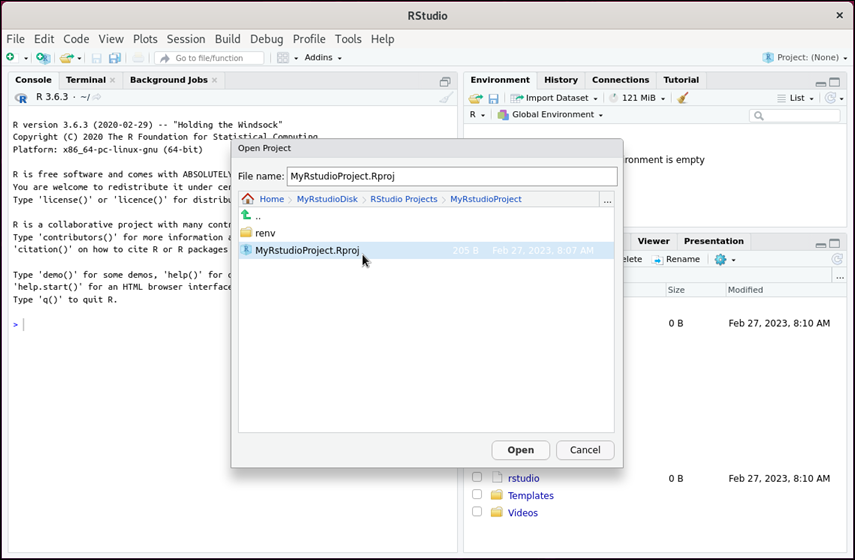
Task: Click the Print icon in main toolbar
Action: coord(139,58)
